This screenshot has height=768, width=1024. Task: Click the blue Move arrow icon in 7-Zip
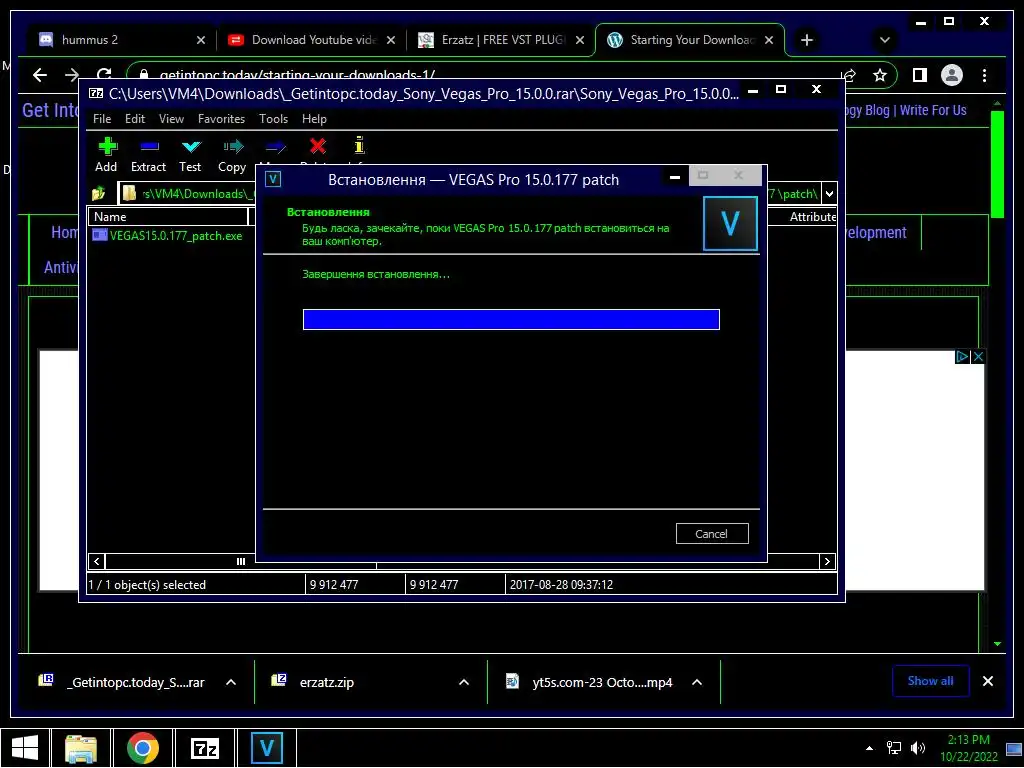coord(276,147)
